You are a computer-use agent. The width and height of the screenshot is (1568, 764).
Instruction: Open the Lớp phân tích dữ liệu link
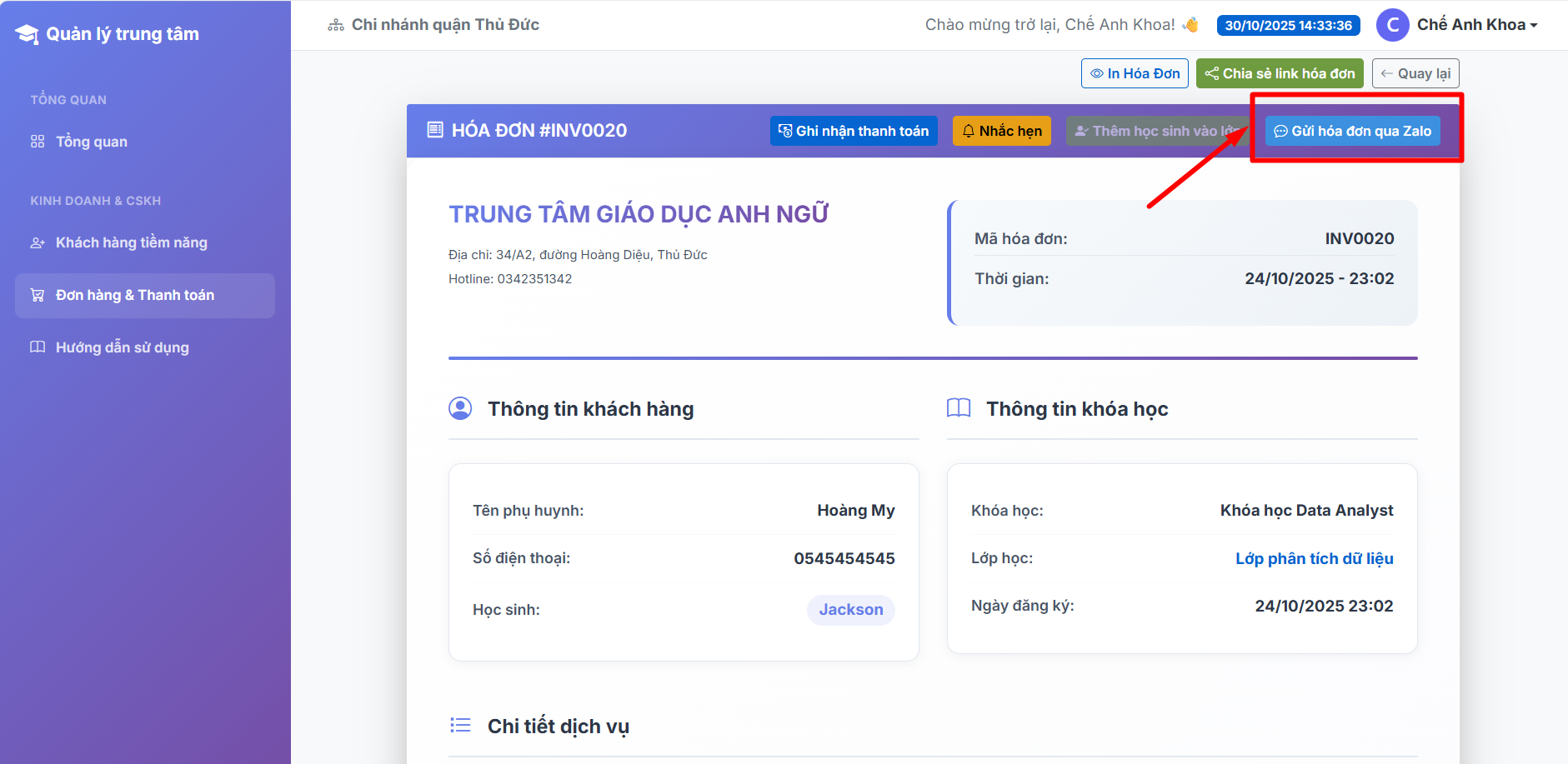[x=1314, y=558]
